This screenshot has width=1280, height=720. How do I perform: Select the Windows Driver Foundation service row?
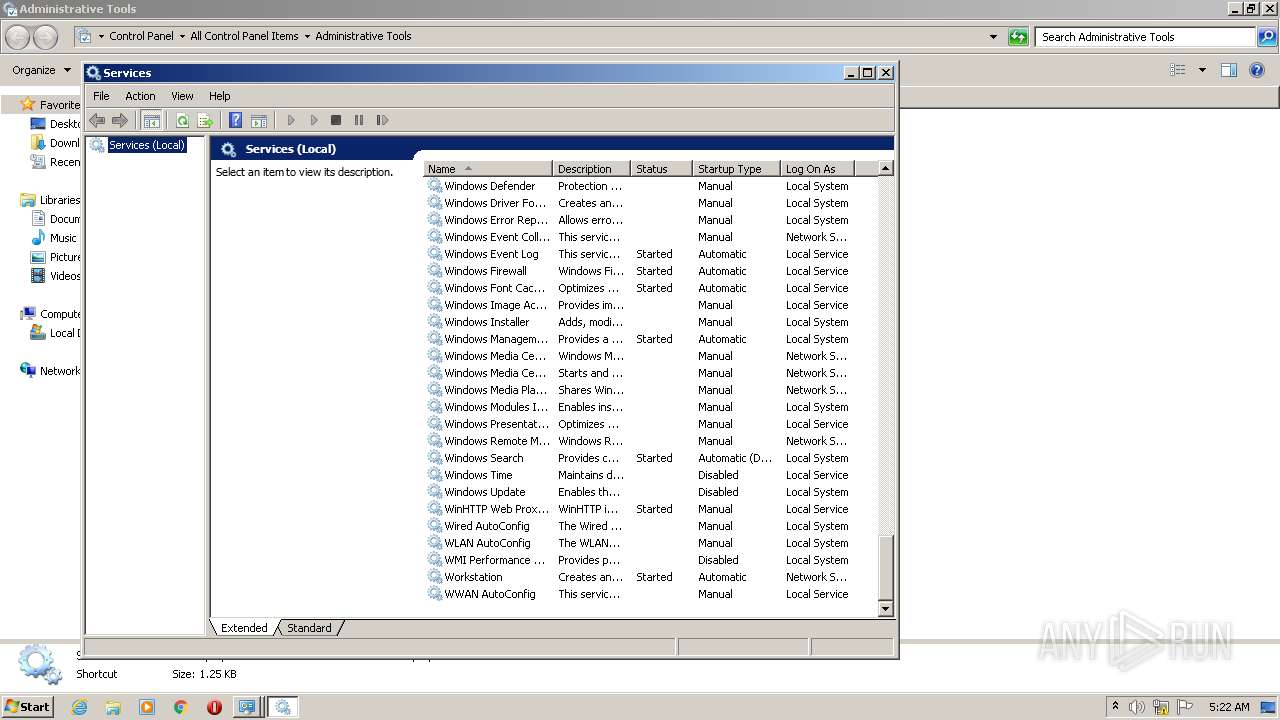coord(650,203)
